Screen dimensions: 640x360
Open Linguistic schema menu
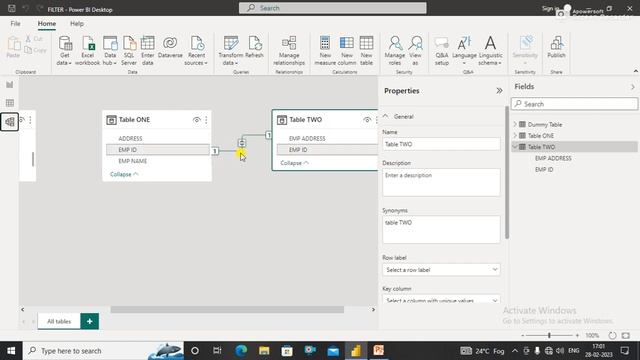[x=490, y=51]
